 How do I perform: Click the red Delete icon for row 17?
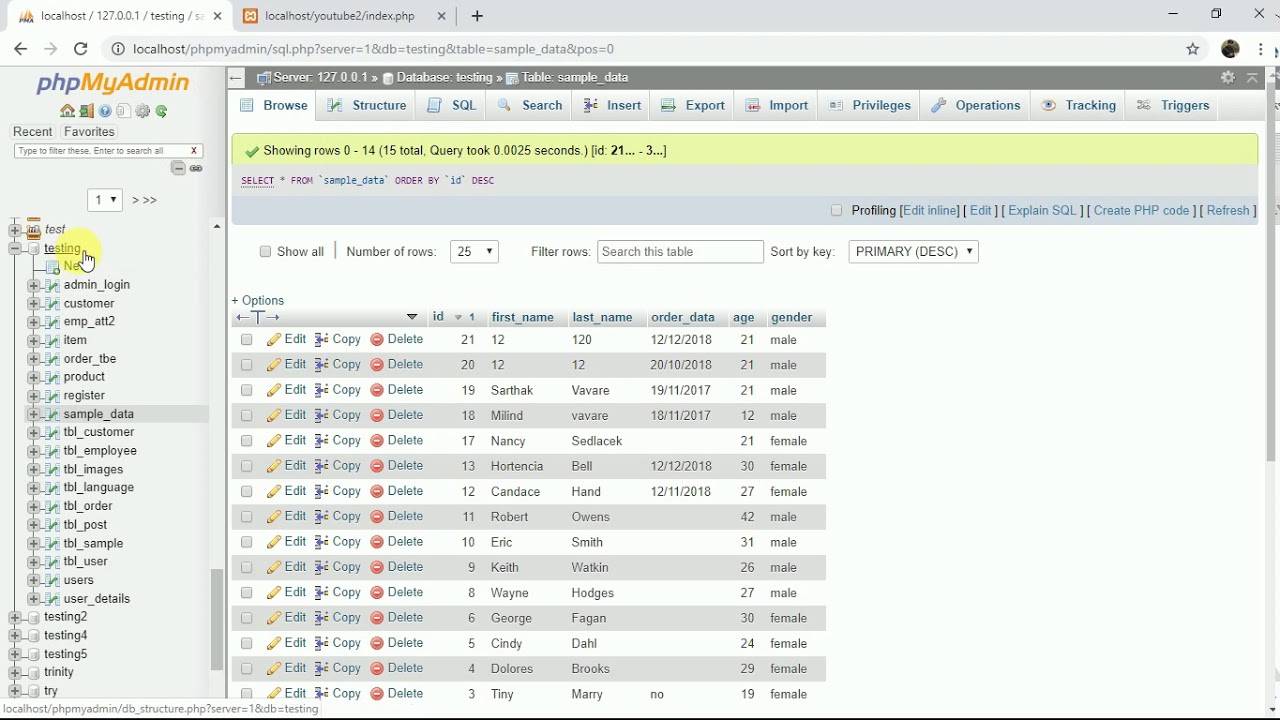(377, 441)
